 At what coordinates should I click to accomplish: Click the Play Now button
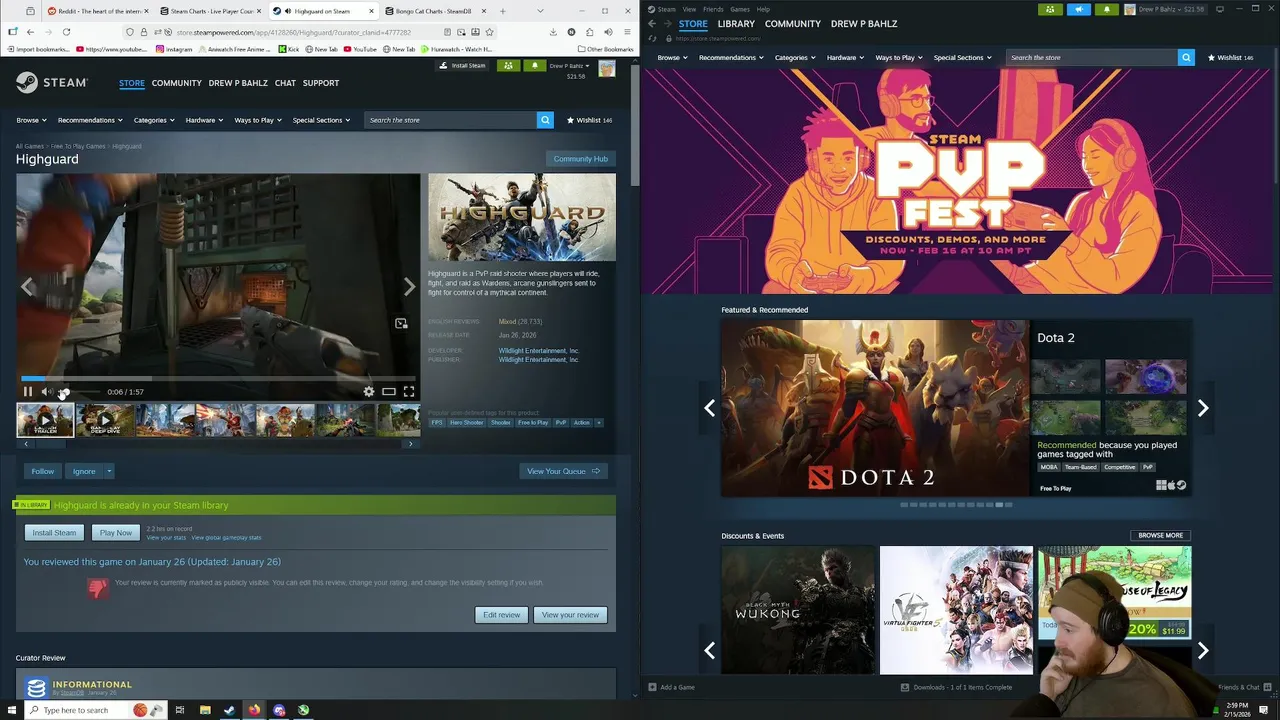point(115,533)
